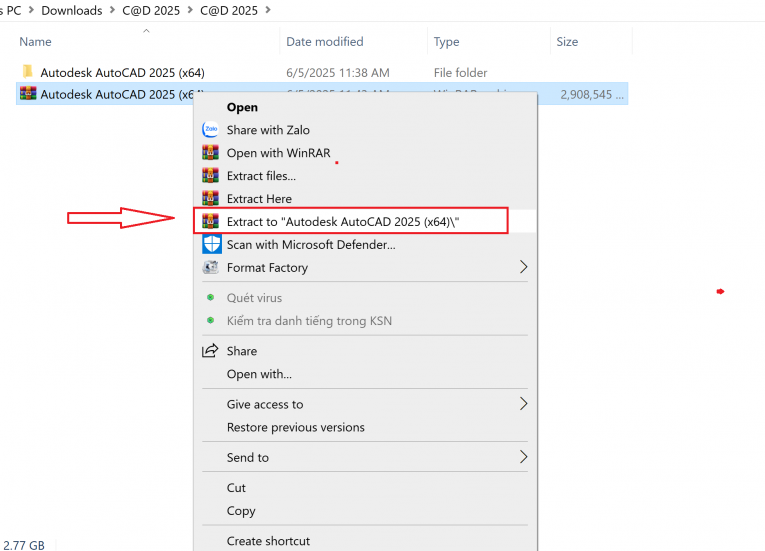Screen dimensions: 765x551
Task: Click the File folder type cell
Action: tap(460, 73)
